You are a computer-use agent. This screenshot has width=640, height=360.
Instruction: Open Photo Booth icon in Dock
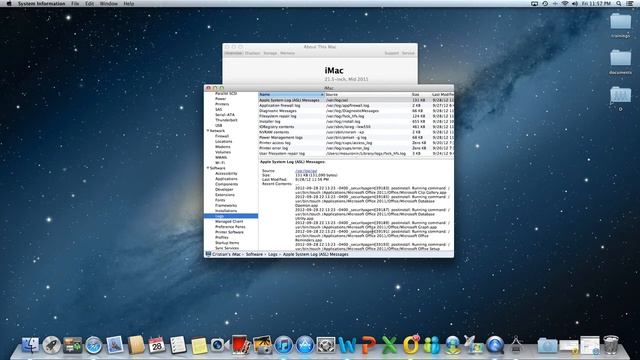[x=240, y=345]
